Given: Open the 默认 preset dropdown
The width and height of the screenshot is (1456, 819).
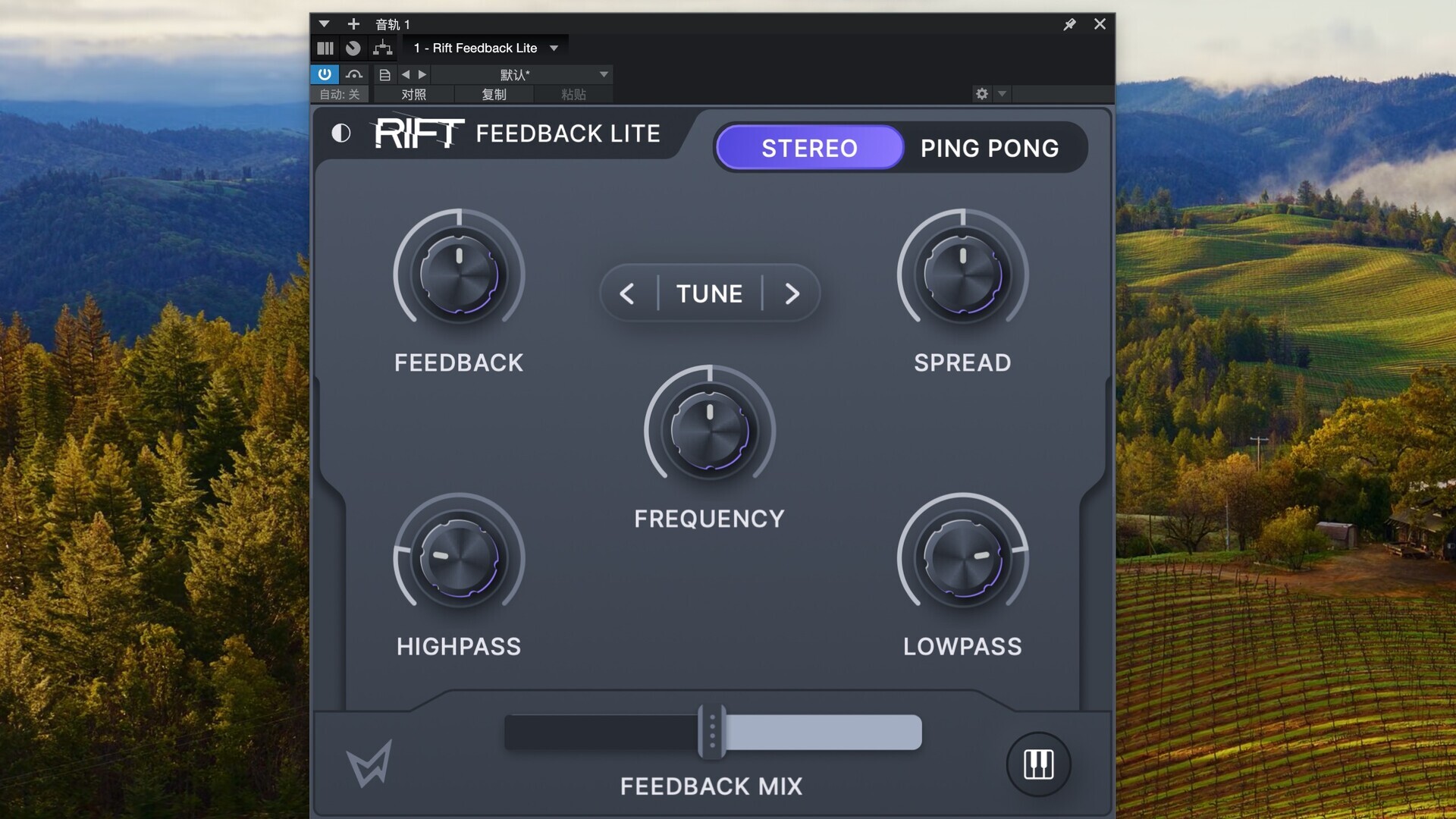Looking at the screenshot, I should [604, 74].
